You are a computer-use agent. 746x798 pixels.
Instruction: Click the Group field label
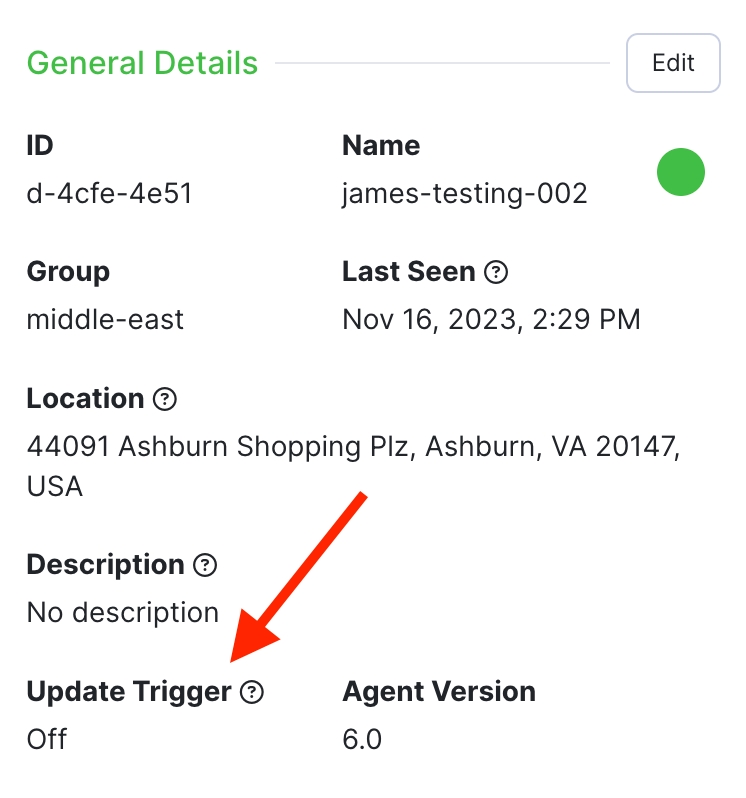[68, 272]
